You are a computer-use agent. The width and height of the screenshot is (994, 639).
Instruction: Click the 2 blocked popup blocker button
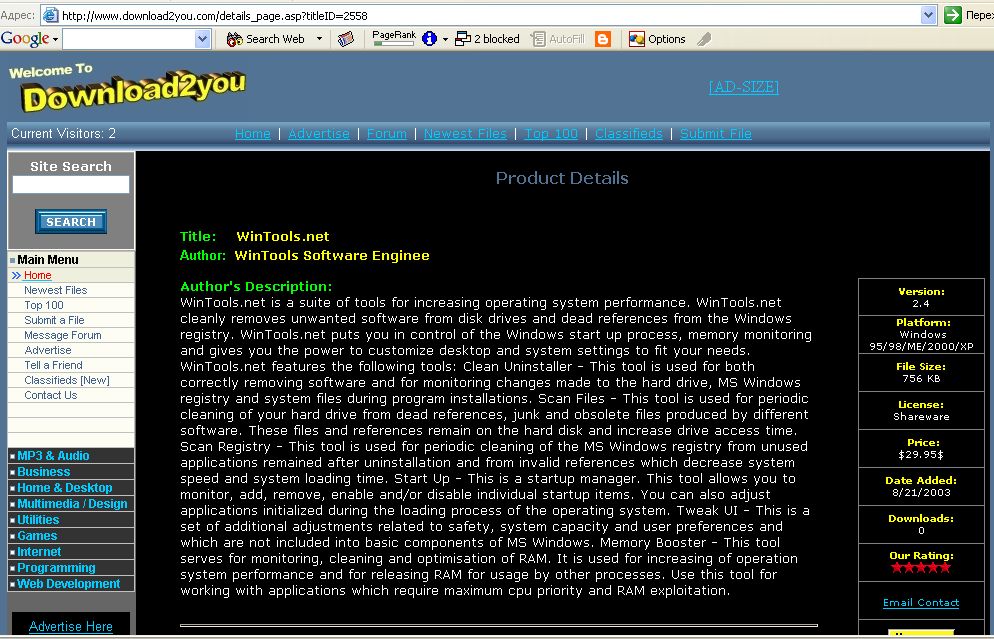click(x=487, y=39)
